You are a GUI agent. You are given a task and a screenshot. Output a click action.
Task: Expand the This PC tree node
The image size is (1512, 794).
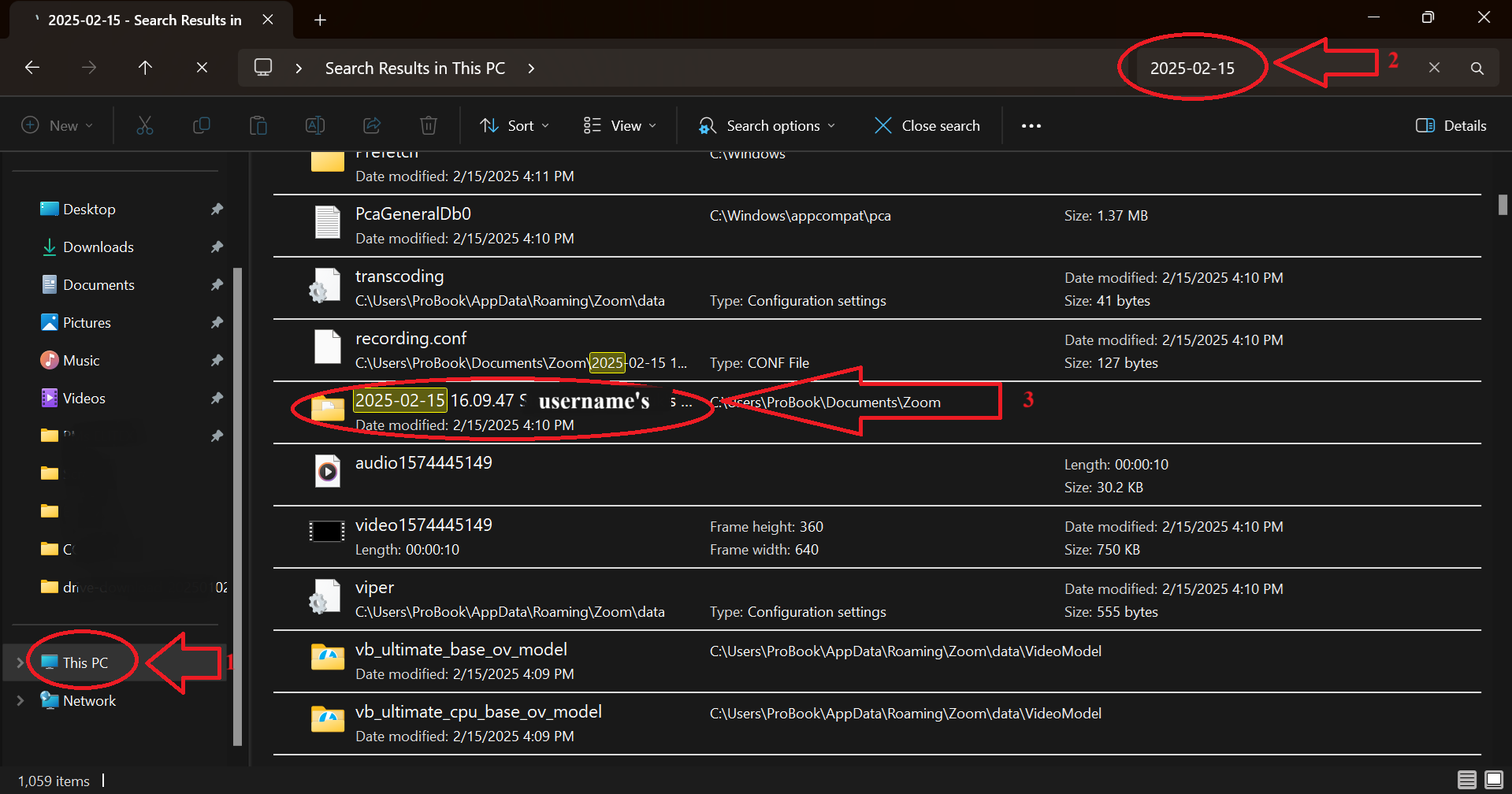coord(20,662)
